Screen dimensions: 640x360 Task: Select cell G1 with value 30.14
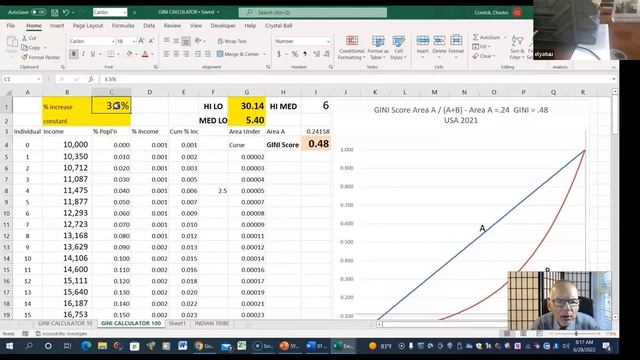[247, 106]
